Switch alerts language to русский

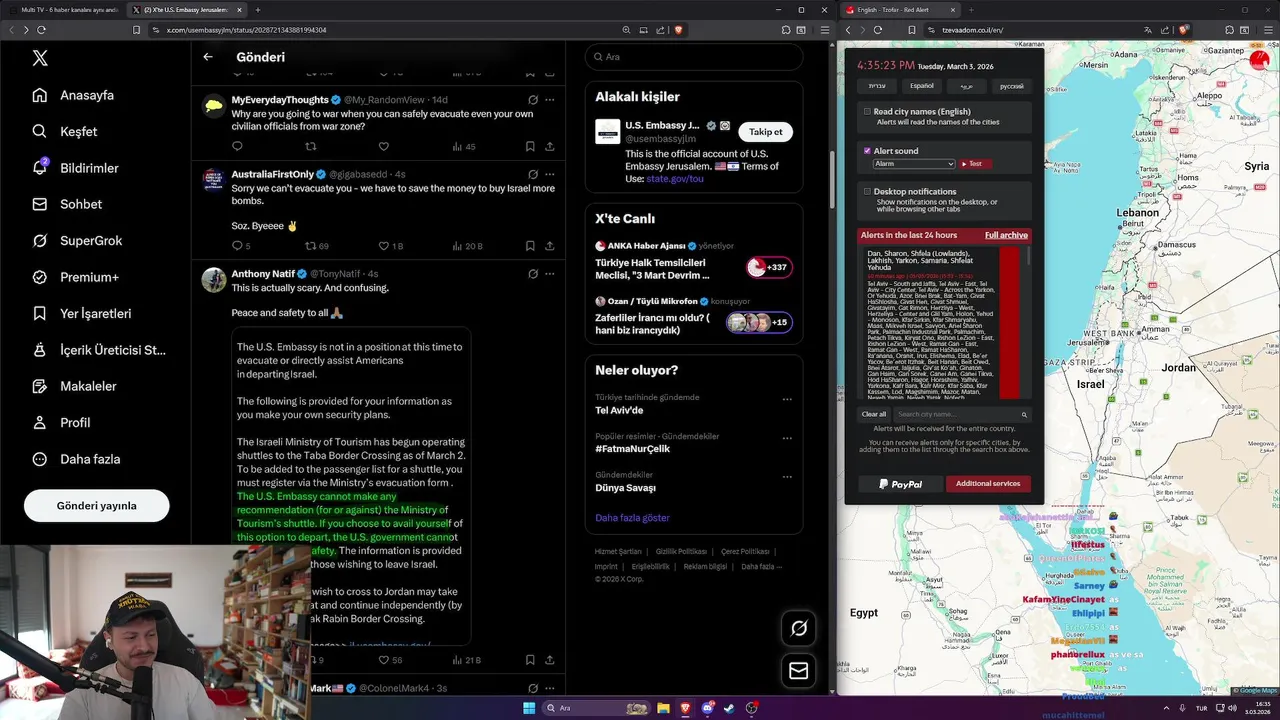tap(1011, 86)
